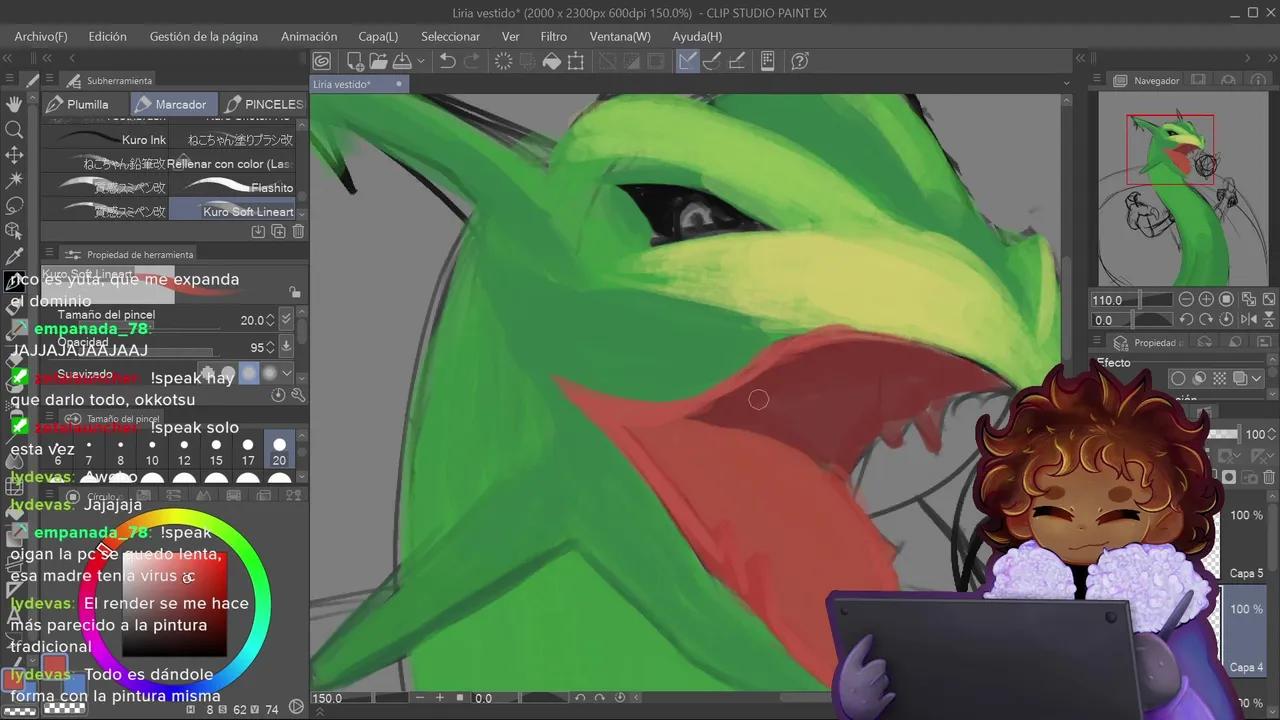The width and height of the screenshot is (1280, 720).
Task: Click the Opacidad slider bar
Action: click(x=134, y=352)
